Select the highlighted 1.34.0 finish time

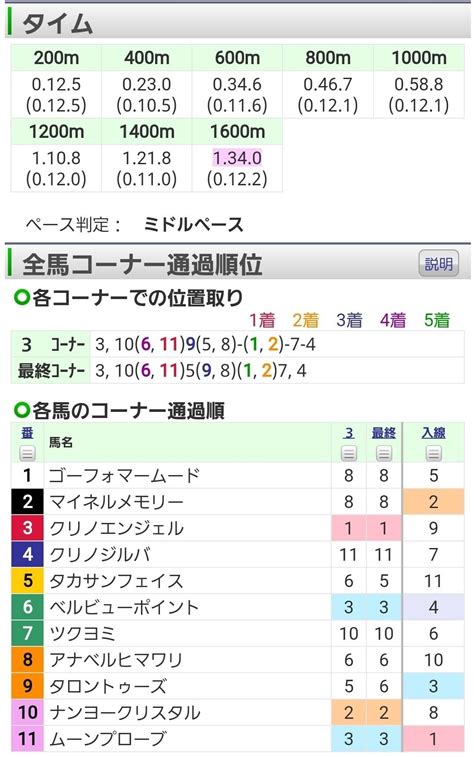point(237,158)
